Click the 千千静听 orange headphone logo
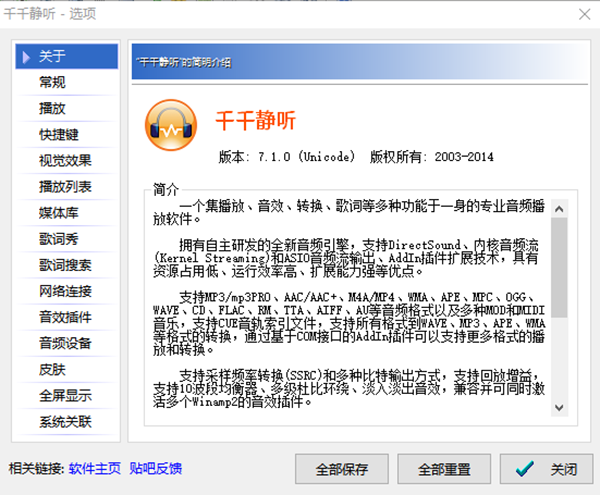The height and width of the screenshot is (495, 600). 170,123
